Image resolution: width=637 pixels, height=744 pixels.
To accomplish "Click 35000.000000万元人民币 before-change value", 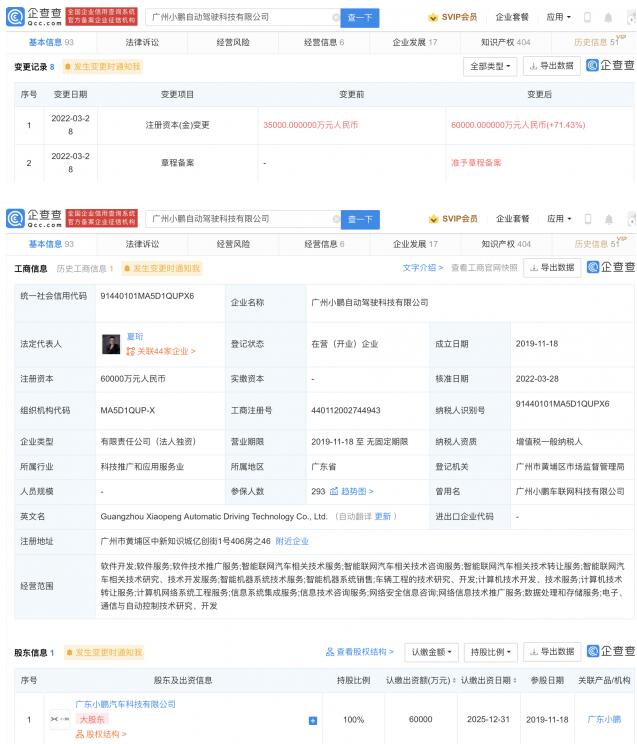I will 310,125.
